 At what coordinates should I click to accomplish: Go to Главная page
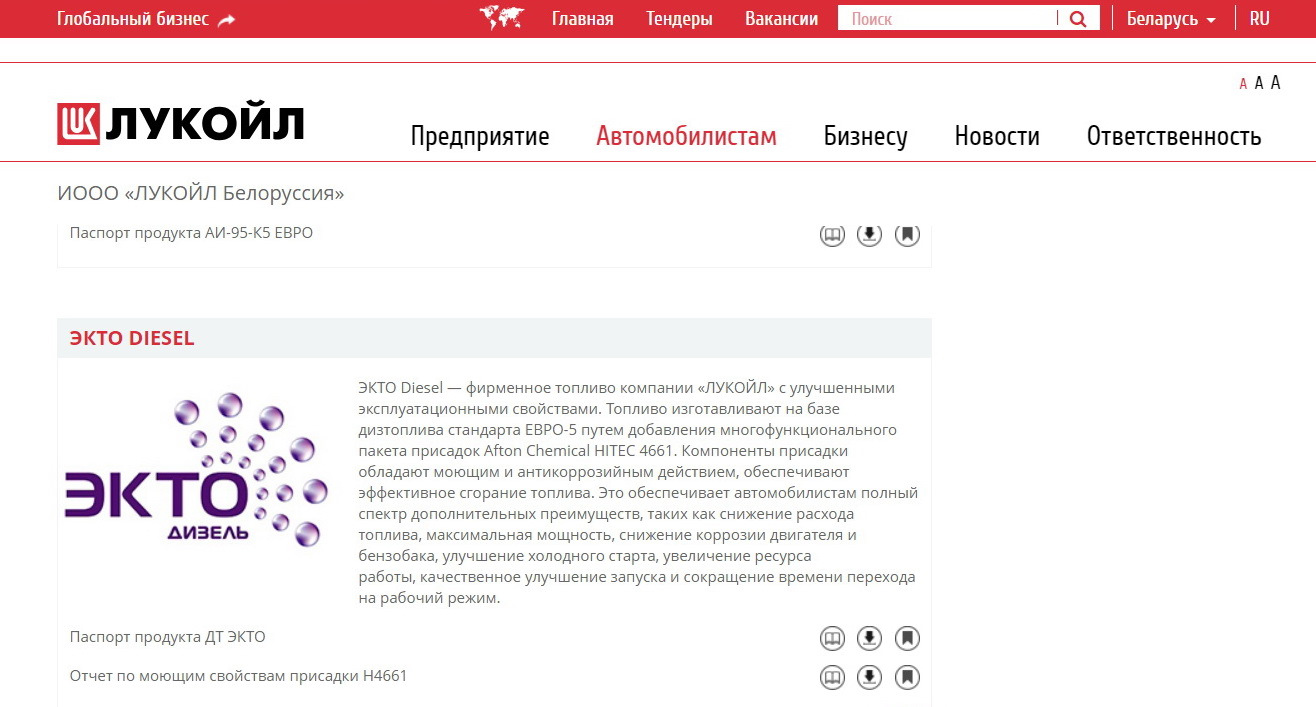[x=583, y=19]
